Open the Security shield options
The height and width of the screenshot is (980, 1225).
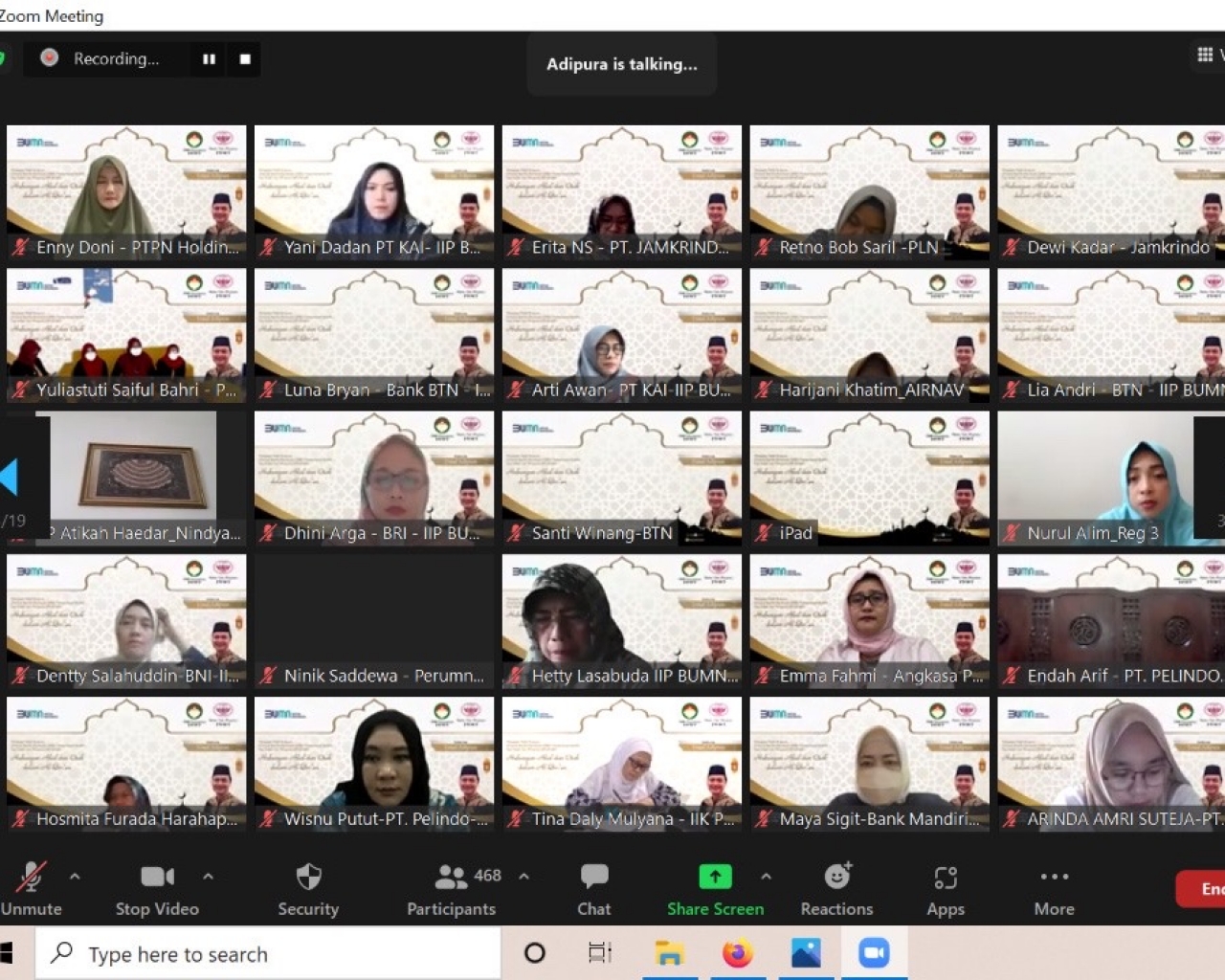[x=308, y=888]
